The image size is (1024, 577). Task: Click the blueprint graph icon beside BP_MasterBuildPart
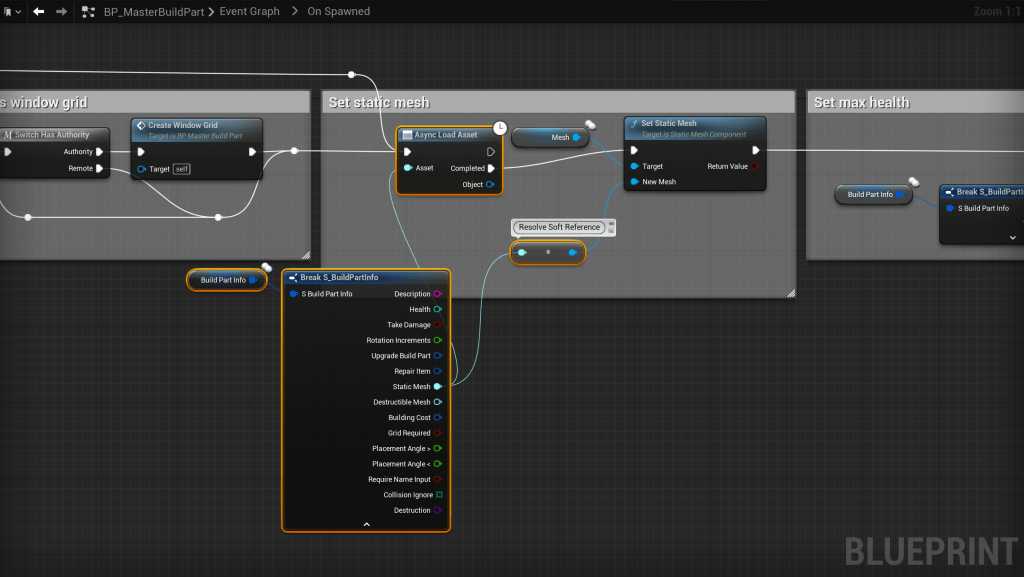click(89, 11)
